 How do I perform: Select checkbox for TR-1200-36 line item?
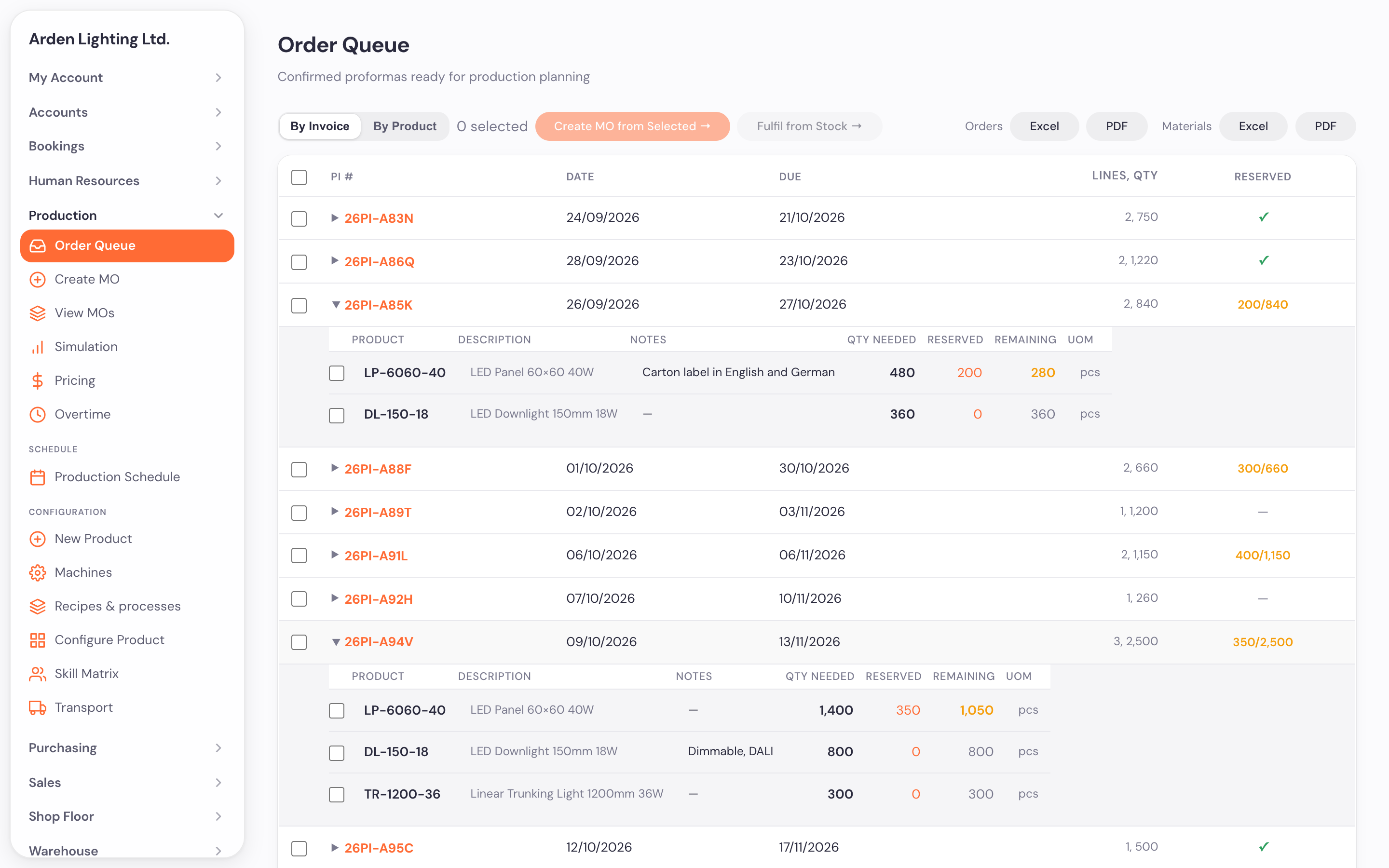337,795
